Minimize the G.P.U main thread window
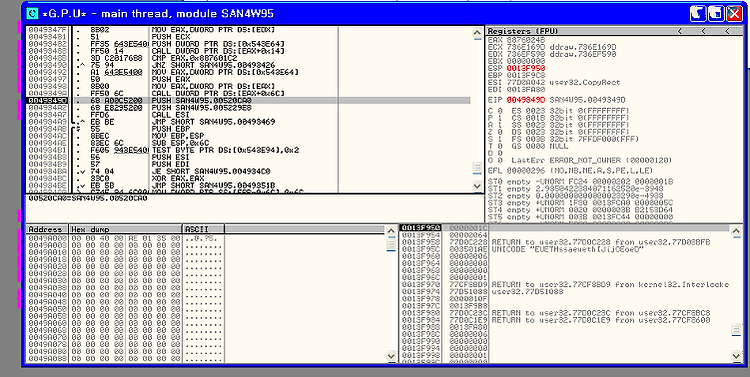Viewport: 750px width, 377px height. 698,13
